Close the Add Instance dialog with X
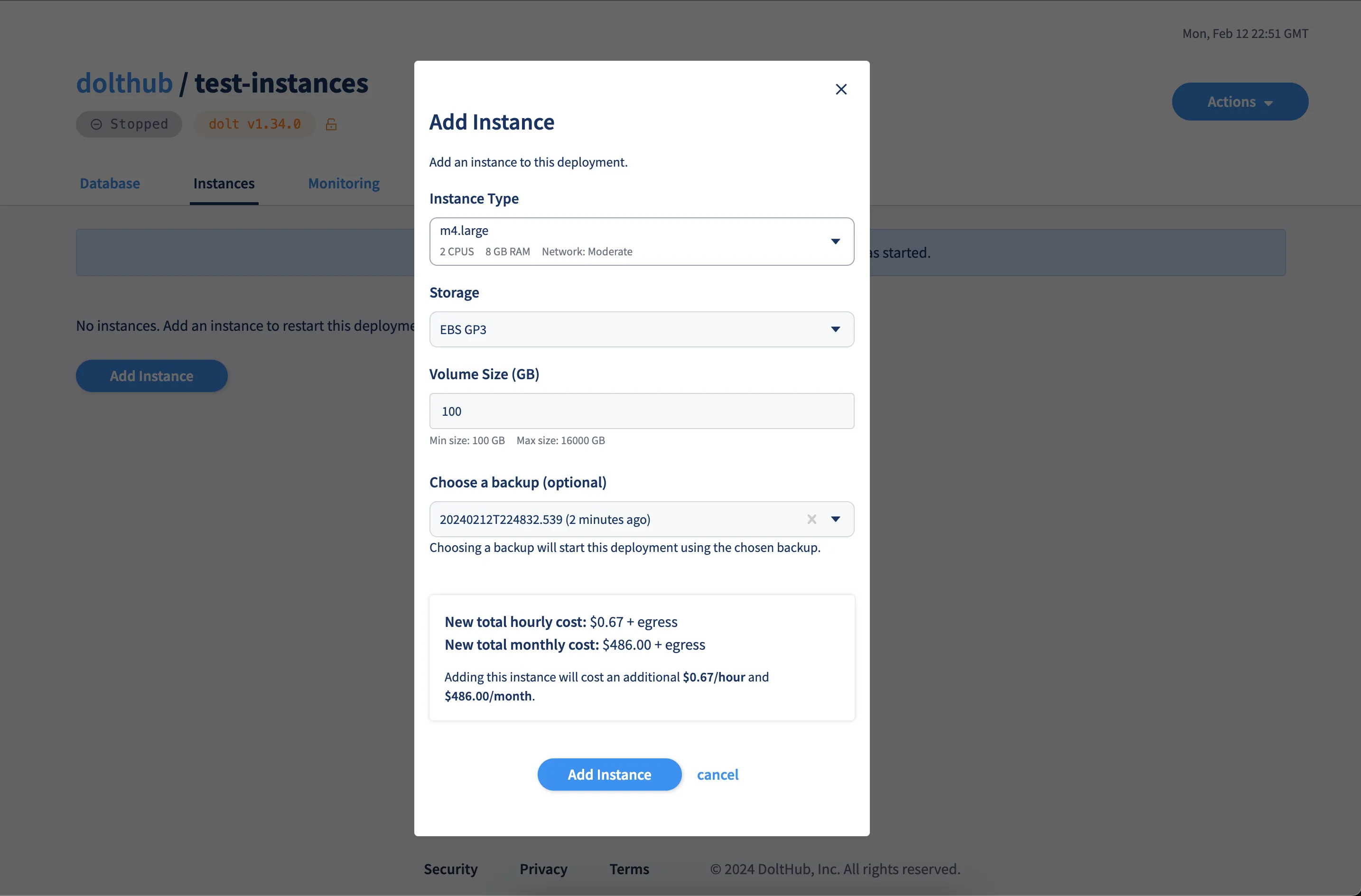The height and width of the screenshot is (896, 1361). click(840, 89)
